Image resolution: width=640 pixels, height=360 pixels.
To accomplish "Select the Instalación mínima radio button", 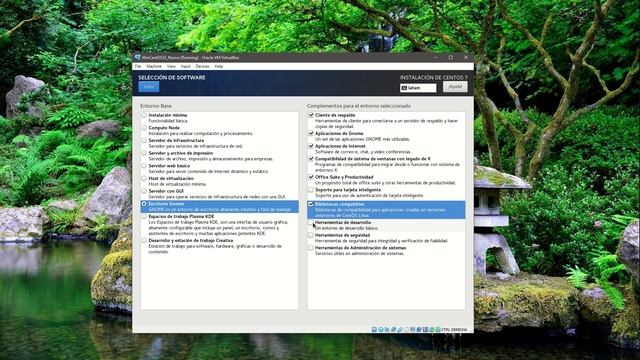I will [x=144, y=116].
